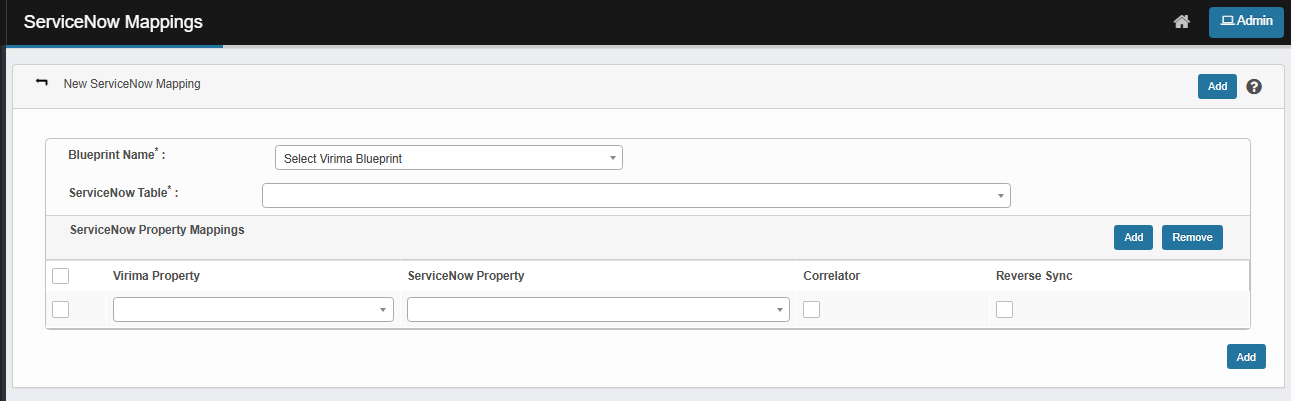Expand the Select Virima Blueprint dropdown
This screenshot has height=401, width=1294.
coord(448,158)
